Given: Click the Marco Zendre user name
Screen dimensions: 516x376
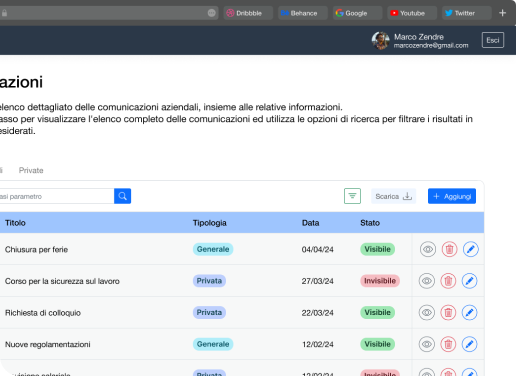Looking at the screenshot, I should tap(419, 37).
